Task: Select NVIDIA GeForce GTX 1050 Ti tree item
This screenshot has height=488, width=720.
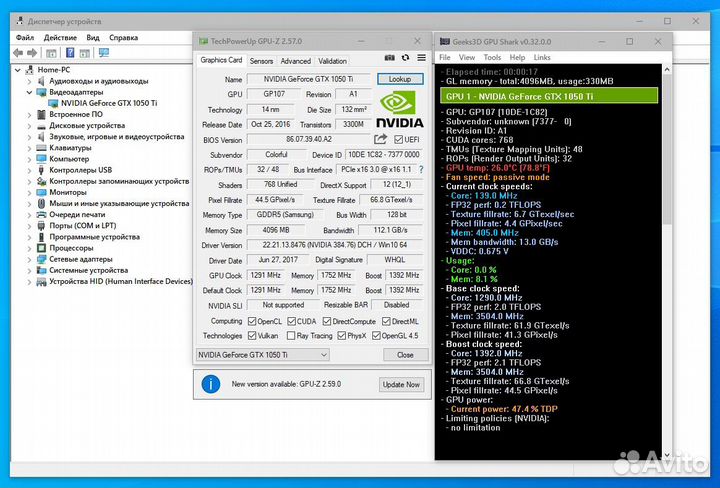Action: [x=108, y=103]
